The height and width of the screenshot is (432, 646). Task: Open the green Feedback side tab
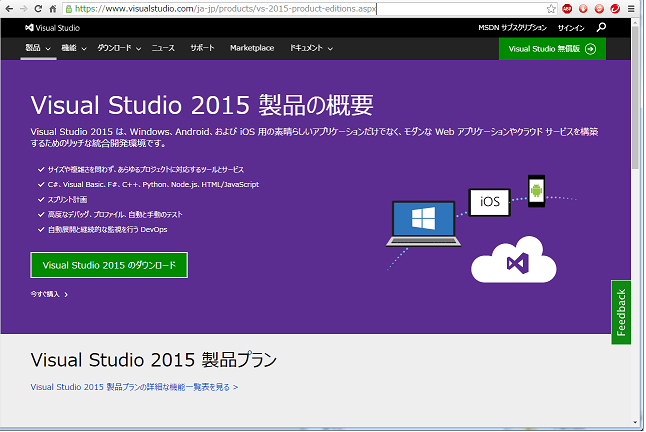click(x=621, y=312)
